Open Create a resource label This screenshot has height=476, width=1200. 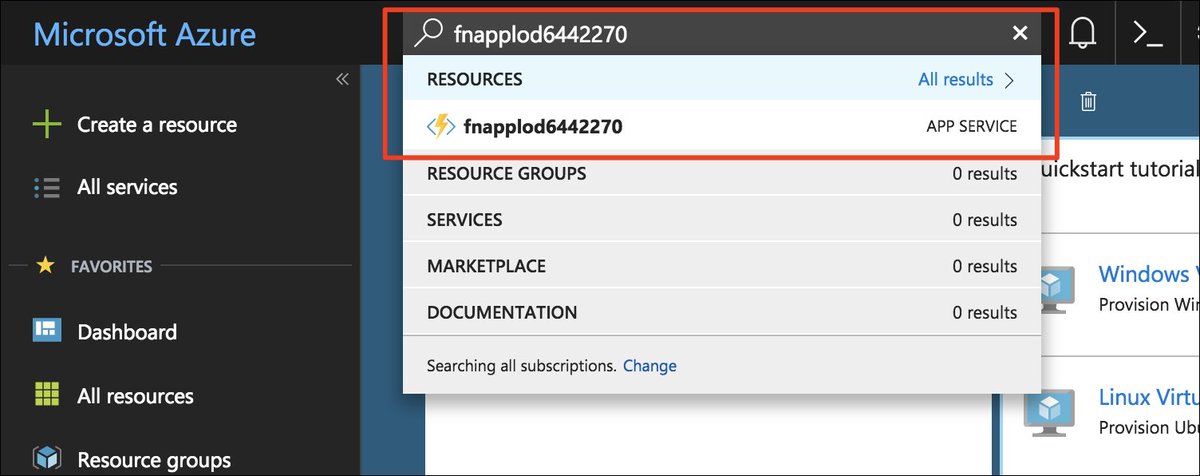tap(157, 125)
